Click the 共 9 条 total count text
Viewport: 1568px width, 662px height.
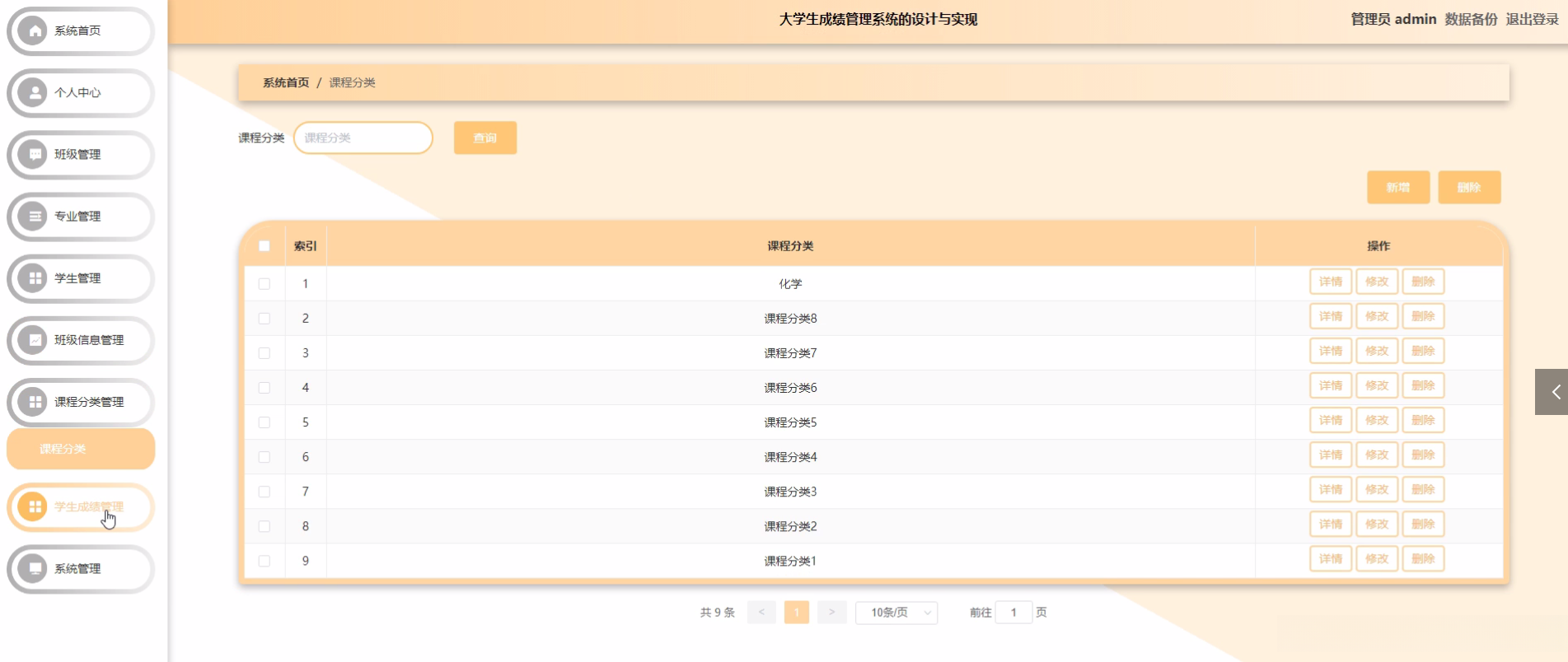click(x=718, y=613)
